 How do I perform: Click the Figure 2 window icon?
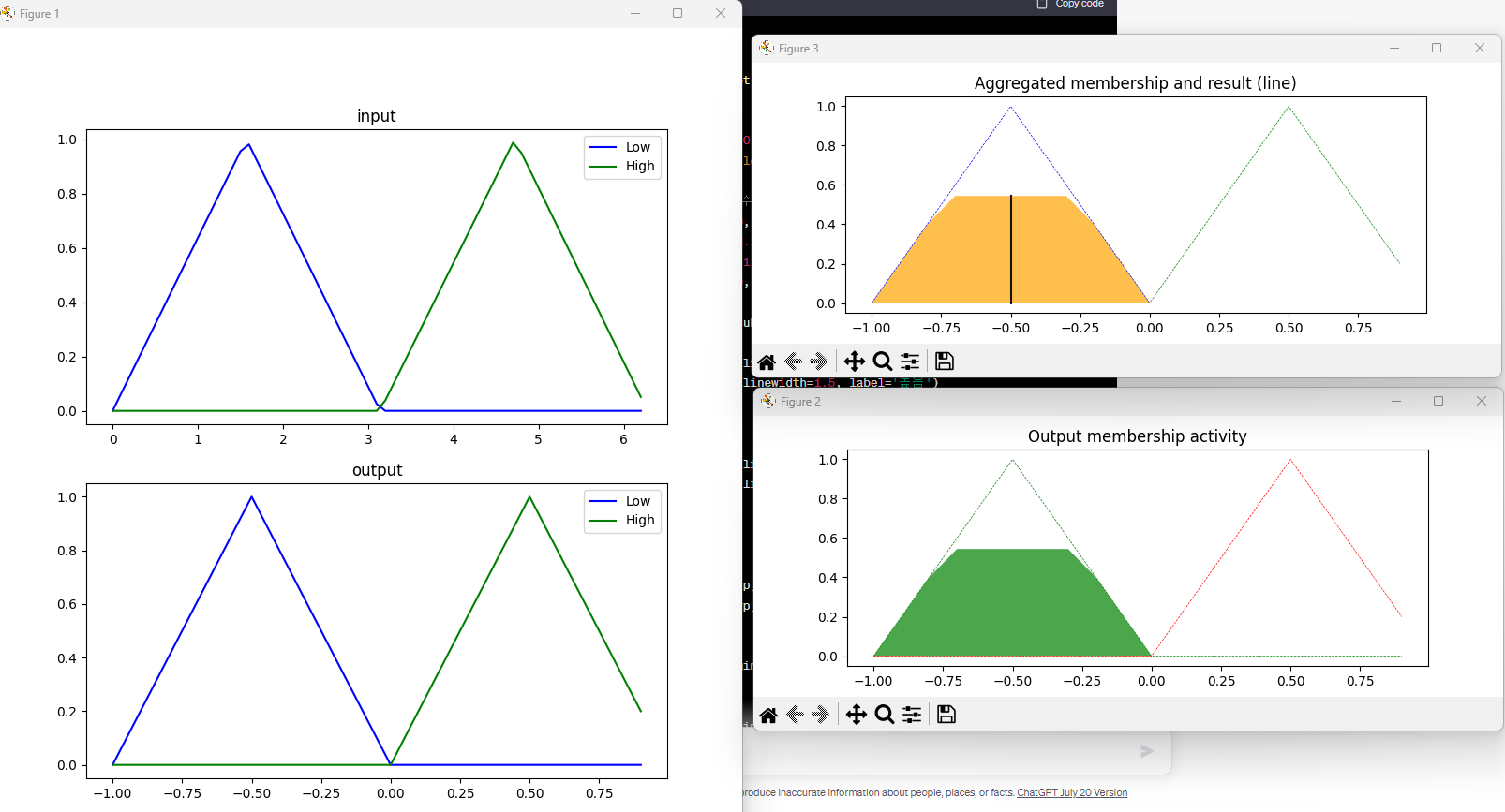[768, 401]
